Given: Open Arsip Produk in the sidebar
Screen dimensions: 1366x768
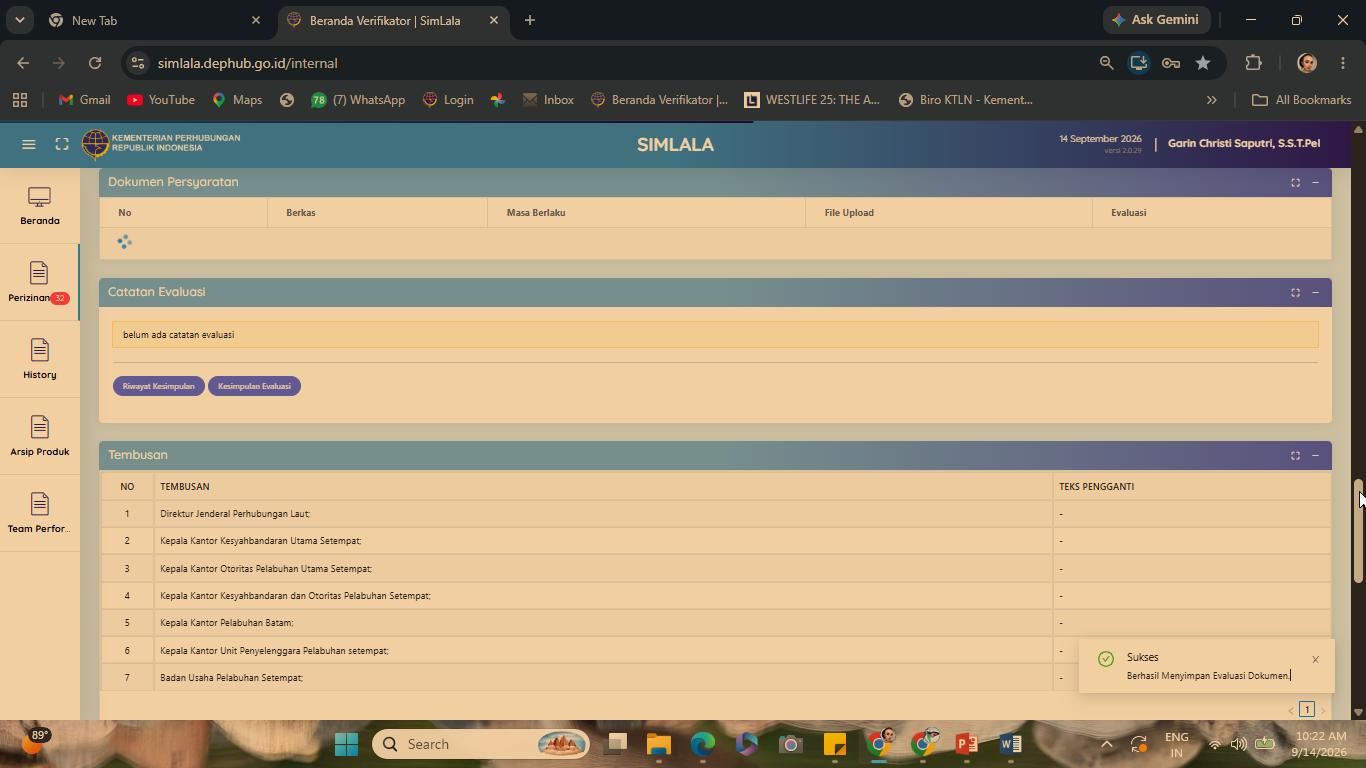Looking at the screenshot, I should coord(40,437).
